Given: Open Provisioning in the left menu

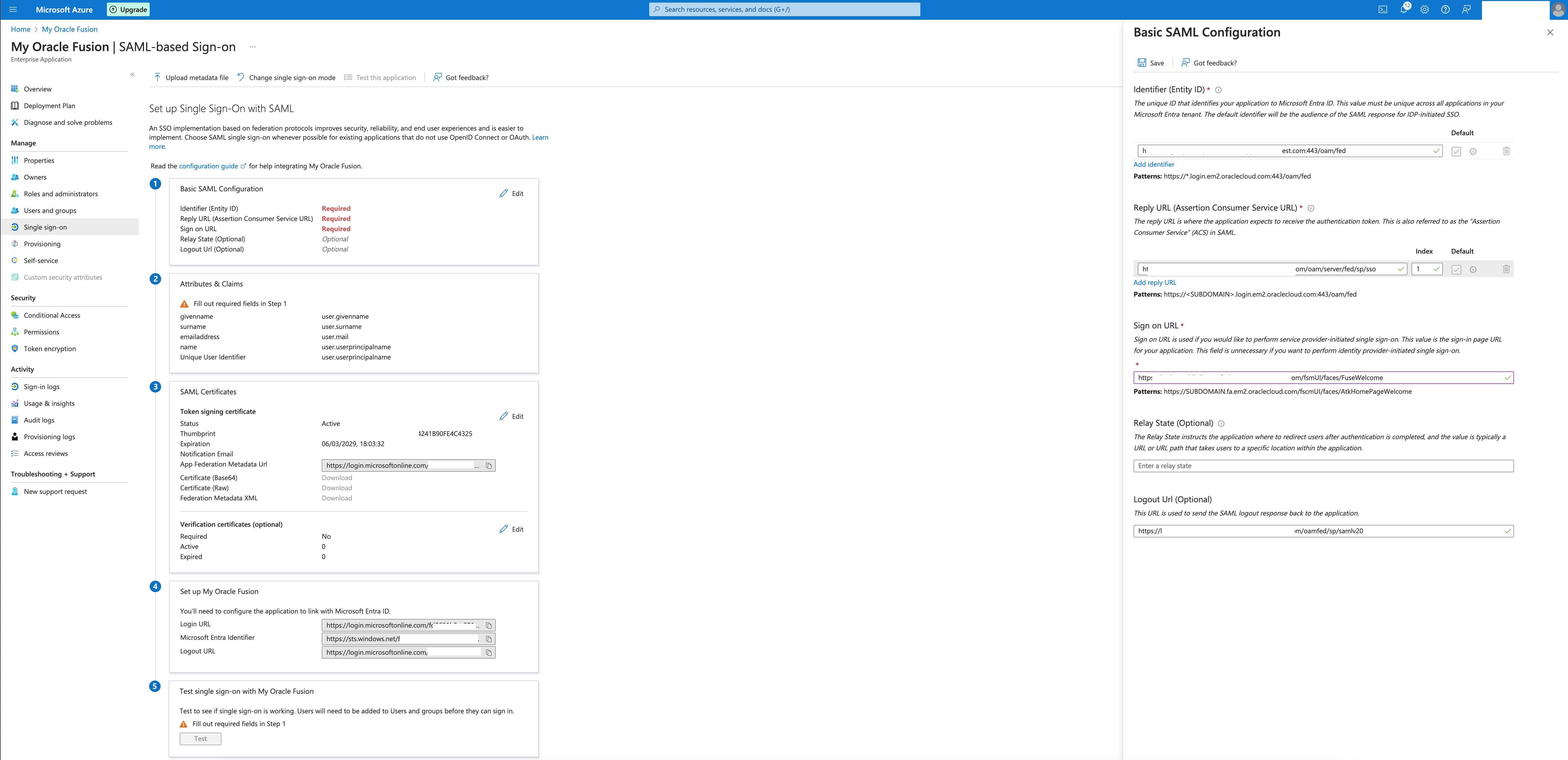Looking at the screenshot, I should click(42, 244).
